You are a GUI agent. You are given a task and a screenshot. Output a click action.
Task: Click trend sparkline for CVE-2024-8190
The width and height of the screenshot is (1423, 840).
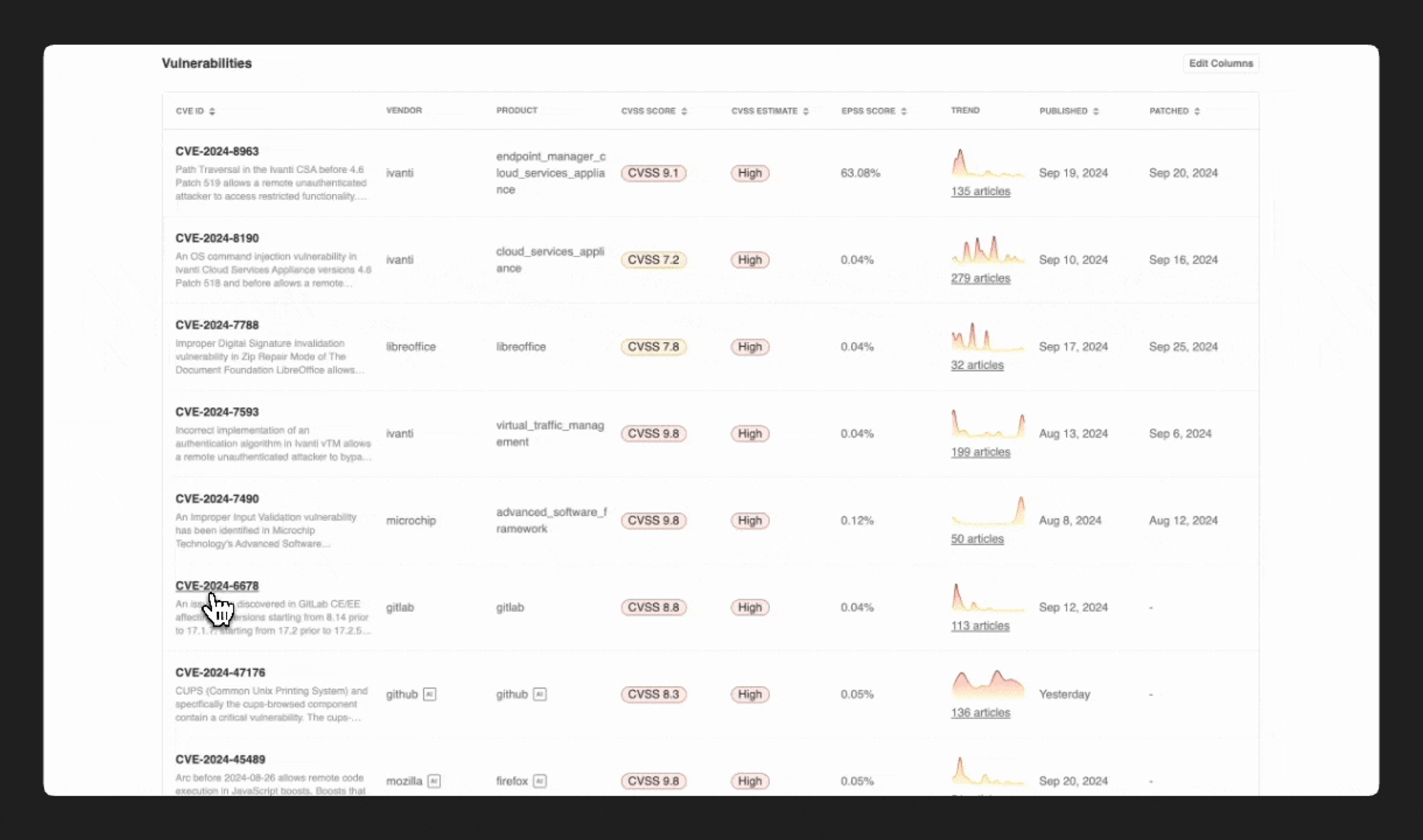click(x=987, y=250)
